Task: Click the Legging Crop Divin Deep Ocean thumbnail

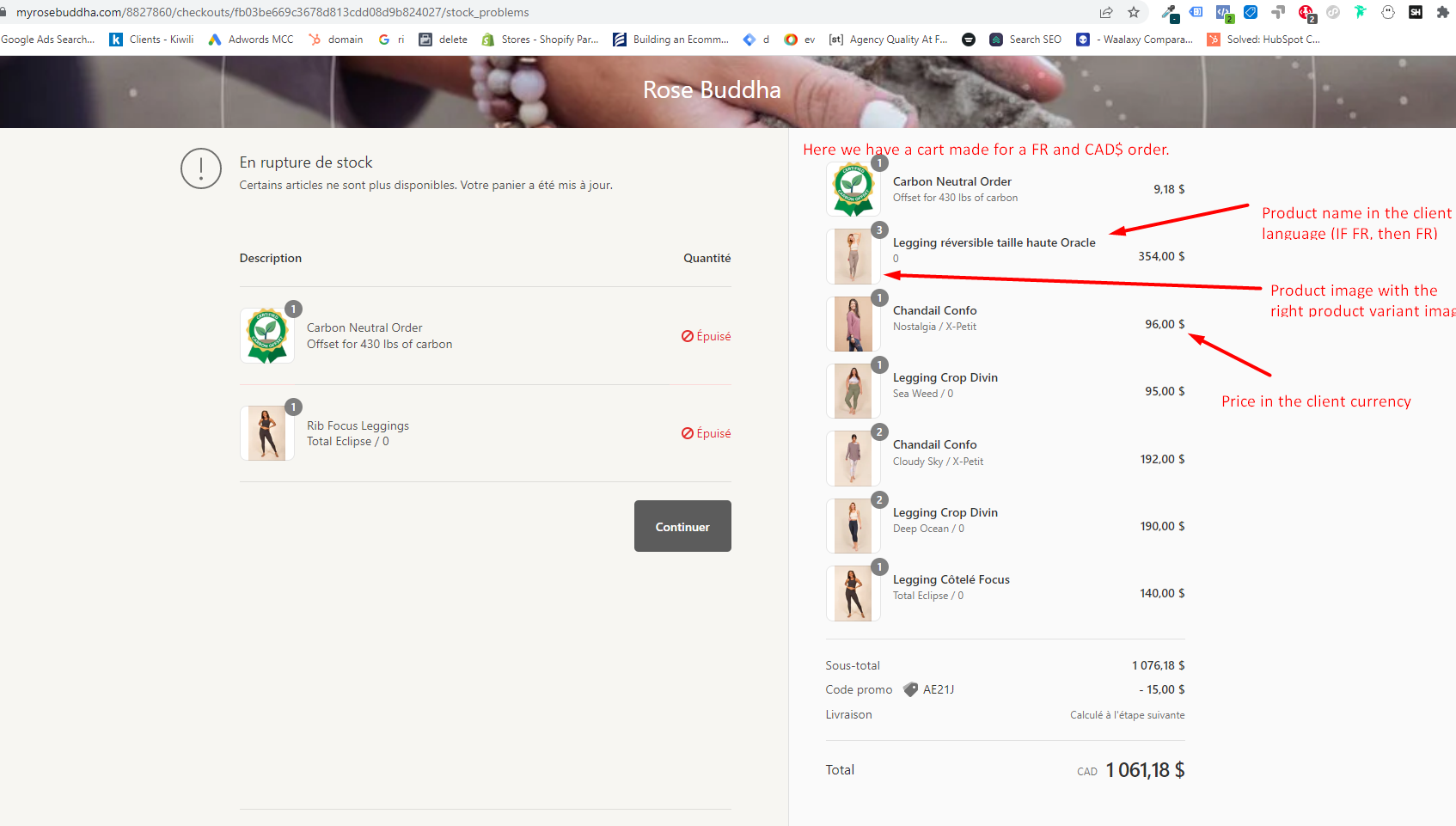Action: (853, 526)
